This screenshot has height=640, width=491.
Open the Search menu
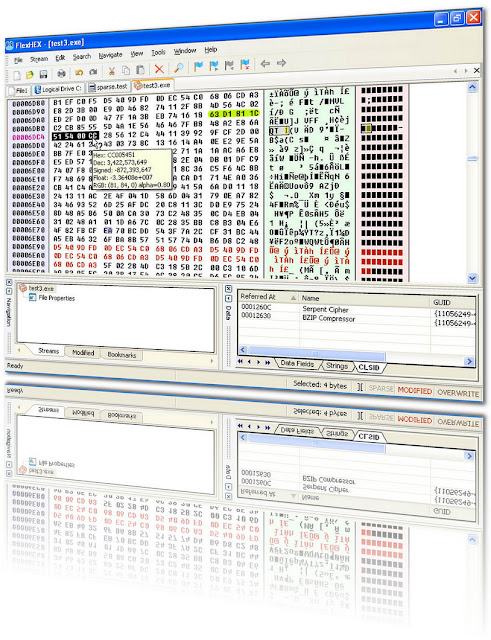tap(82, 57)
